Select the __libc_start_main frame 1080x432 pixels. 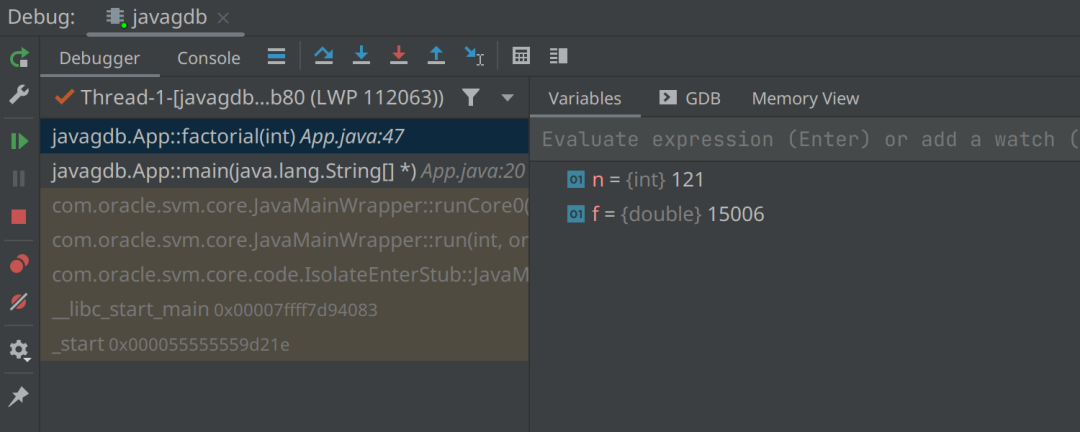(x=284, y=309)
